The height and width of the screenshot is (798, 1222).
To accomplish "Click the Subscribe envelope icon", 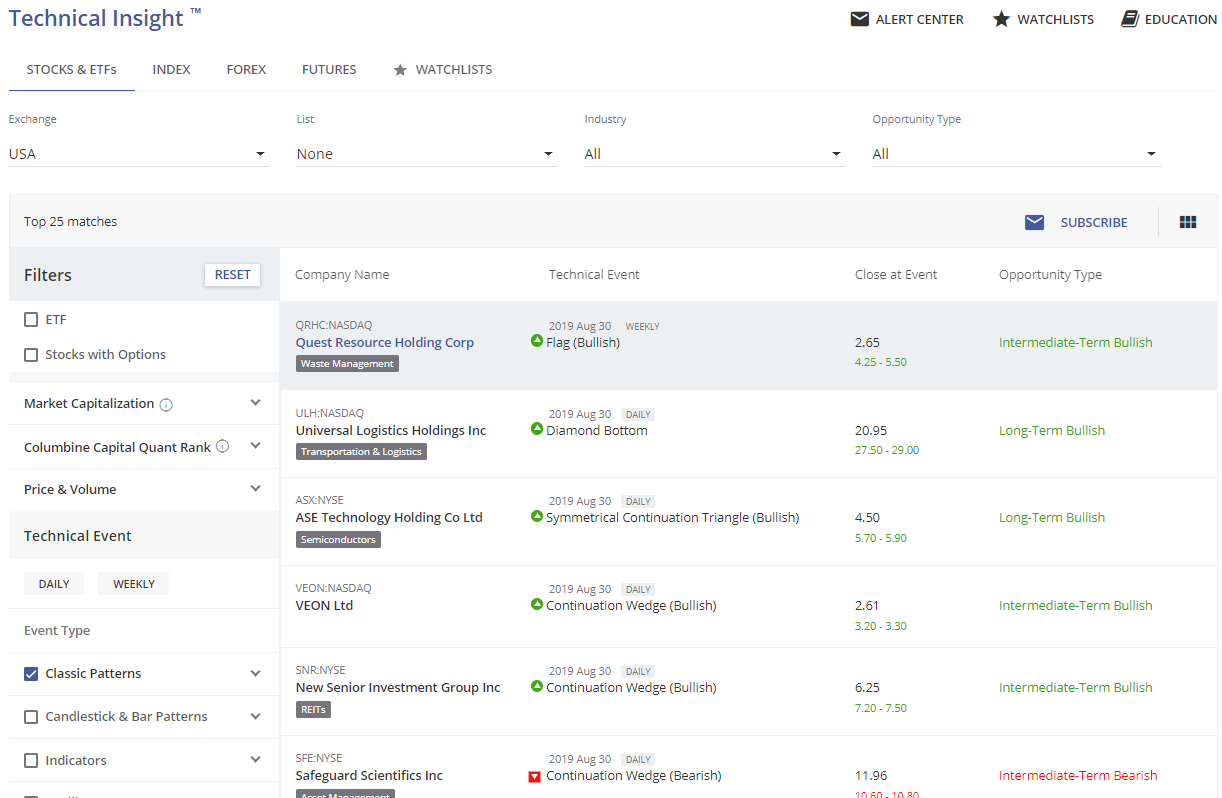I will (1035, 222).
